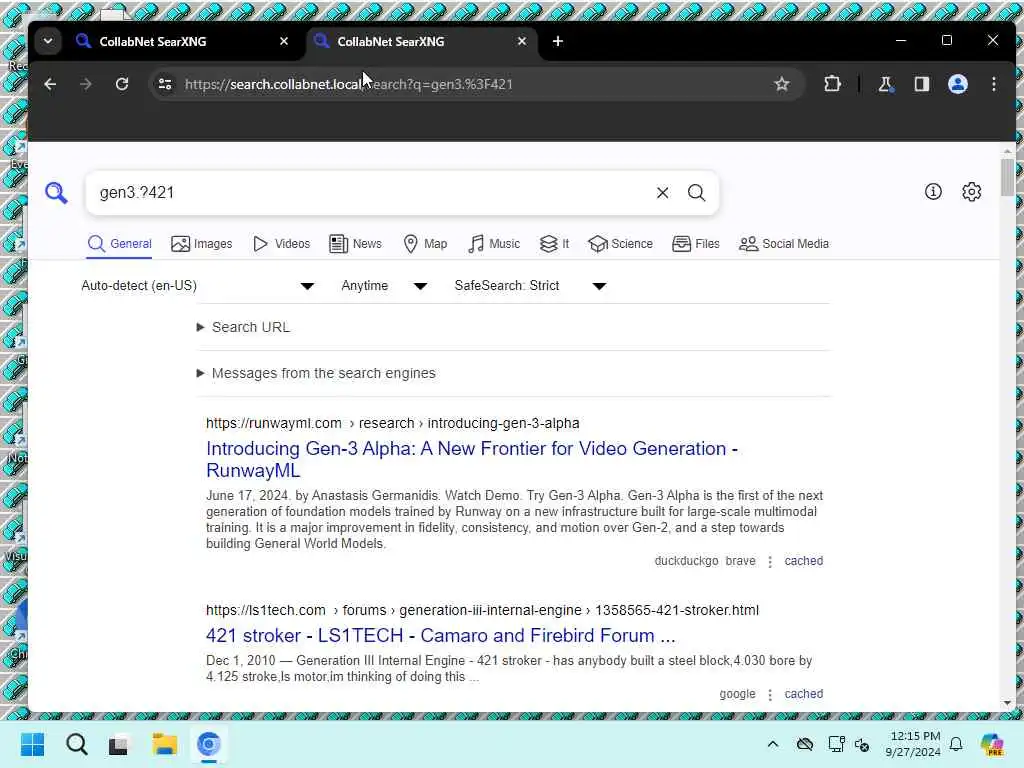This screenshot has height=768, width=1024.
Task: Switch to the News category
Action: pyautogui.click(x=355, y=244)
